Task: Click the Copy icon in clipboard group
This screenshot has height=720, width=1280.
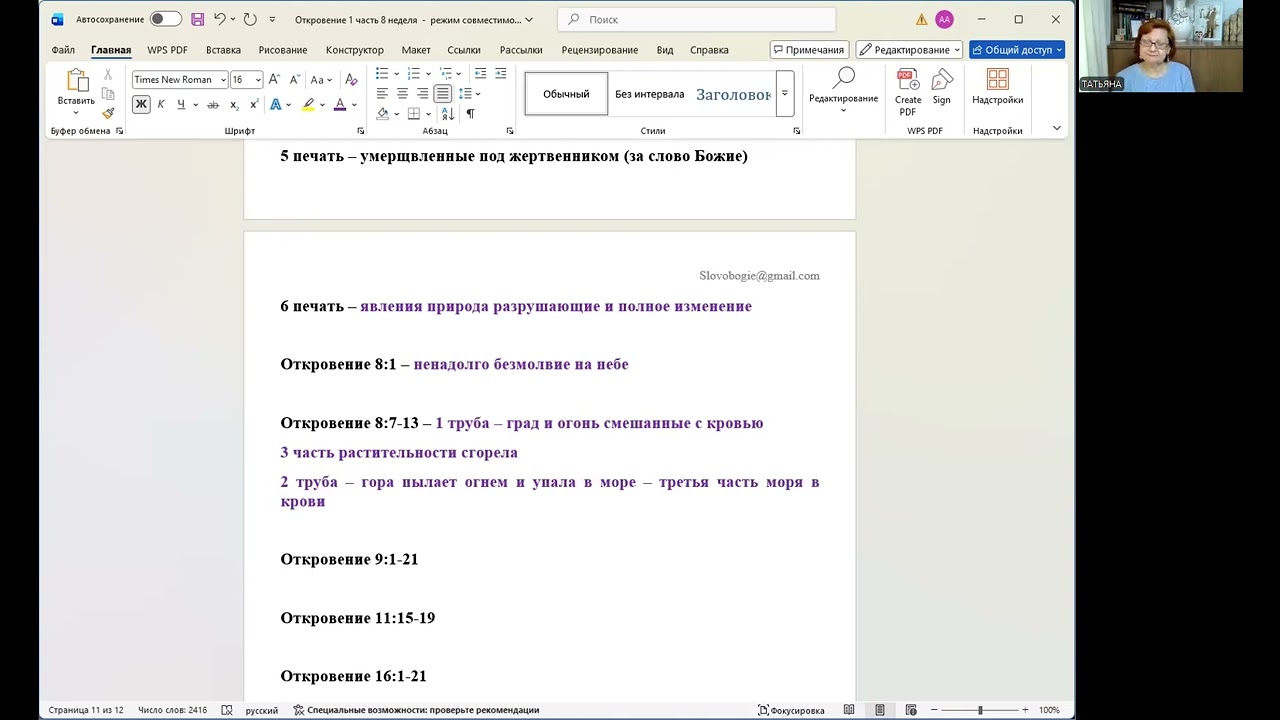Action: coord(108,94)
